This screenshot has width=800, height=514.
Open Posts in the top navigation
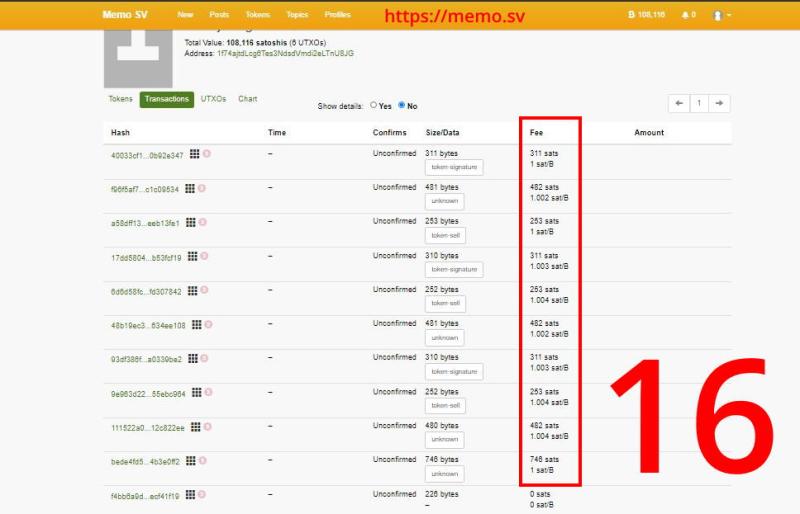tap(219, 14)
